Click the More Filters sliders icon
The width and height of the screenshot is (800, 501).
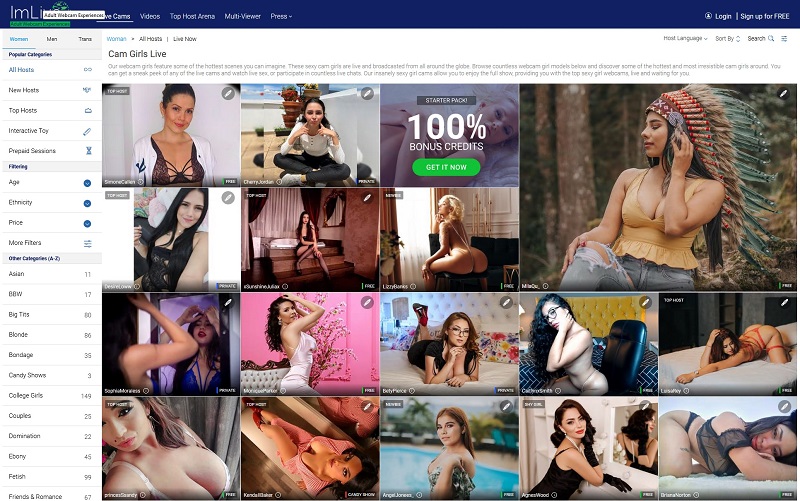[88, 243]
